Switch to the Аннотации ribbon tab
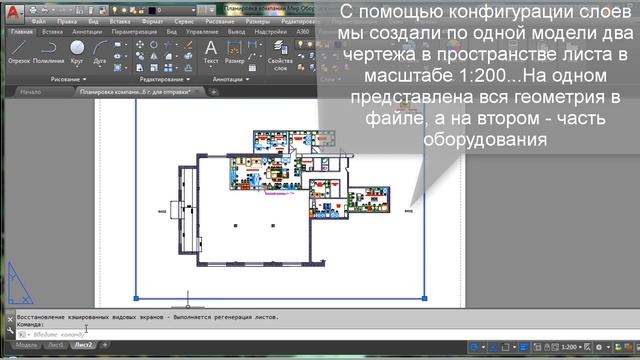 (x=87, y=32)
